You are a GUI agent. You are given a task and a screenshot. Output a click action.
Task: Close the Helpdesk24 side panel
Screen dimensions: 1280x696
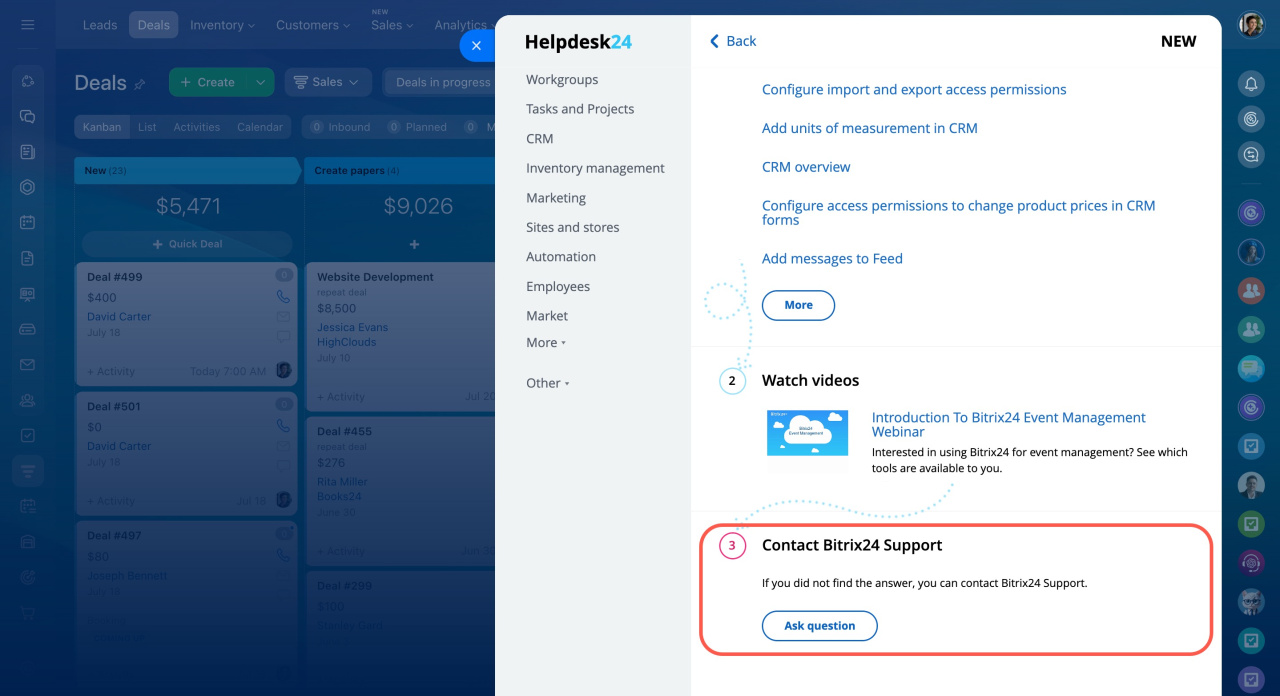pos(476,45)
